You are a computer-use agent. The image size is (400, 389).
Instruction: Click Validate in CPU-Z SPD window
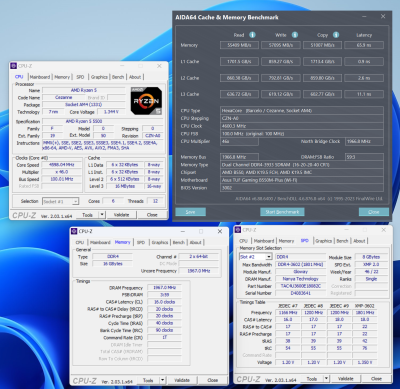coord(346,379)
